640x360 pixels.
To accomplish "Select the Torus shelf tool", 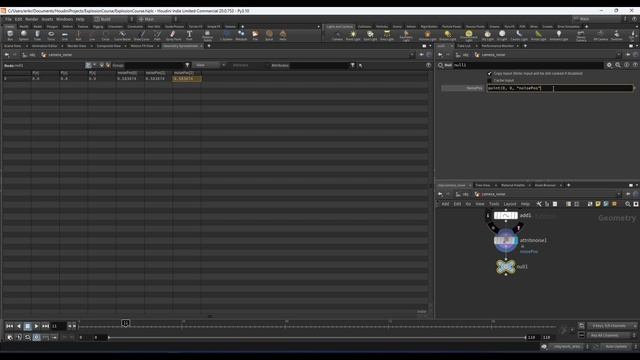I will [51, 36].
